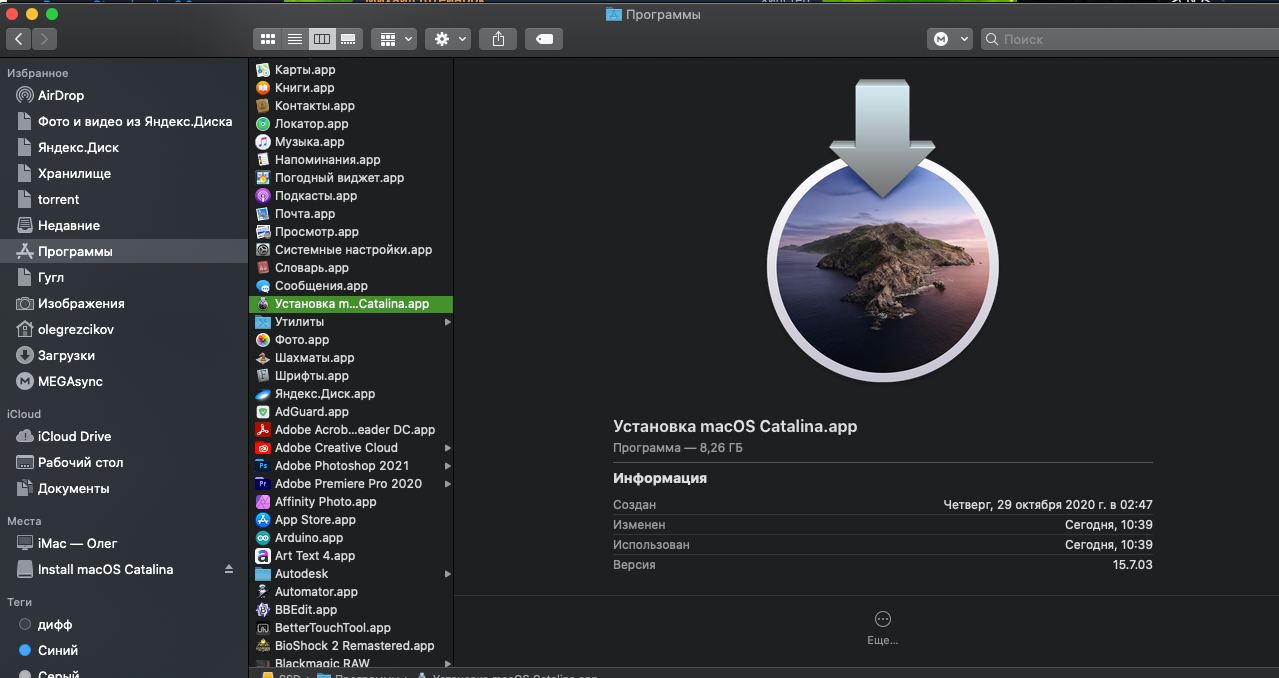The image size is (1279, 678).
Task: Open the gear action menu
Action: [x=447, y=39]
